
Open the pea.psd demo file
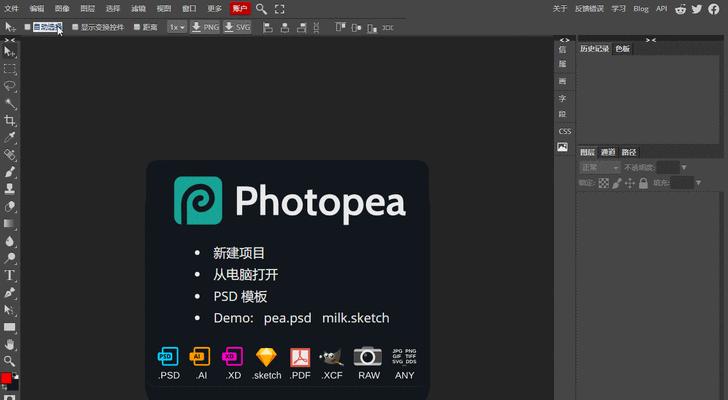point(287,318)
